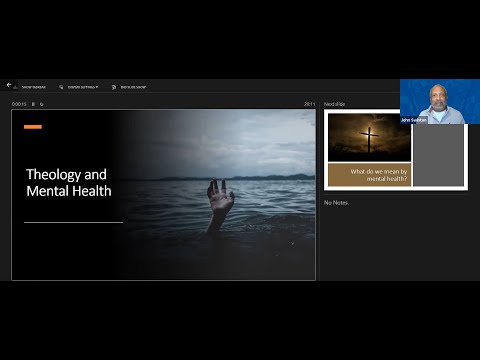The height and width of the screenshot is (360, 480).
Task: Click the Display Settings monitor icon
Action: point(61,87)
